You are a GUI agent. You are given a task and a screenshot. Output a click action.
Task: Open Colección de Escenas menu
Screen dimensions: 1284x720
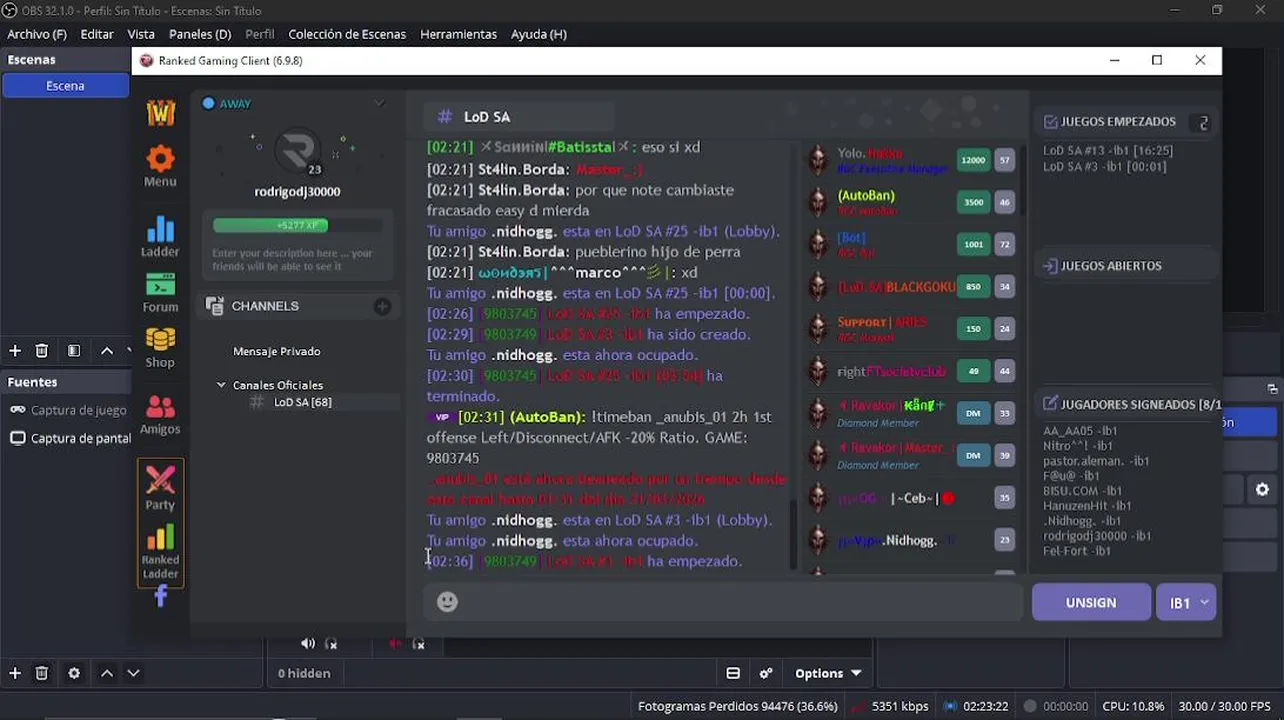pos(347,34)
